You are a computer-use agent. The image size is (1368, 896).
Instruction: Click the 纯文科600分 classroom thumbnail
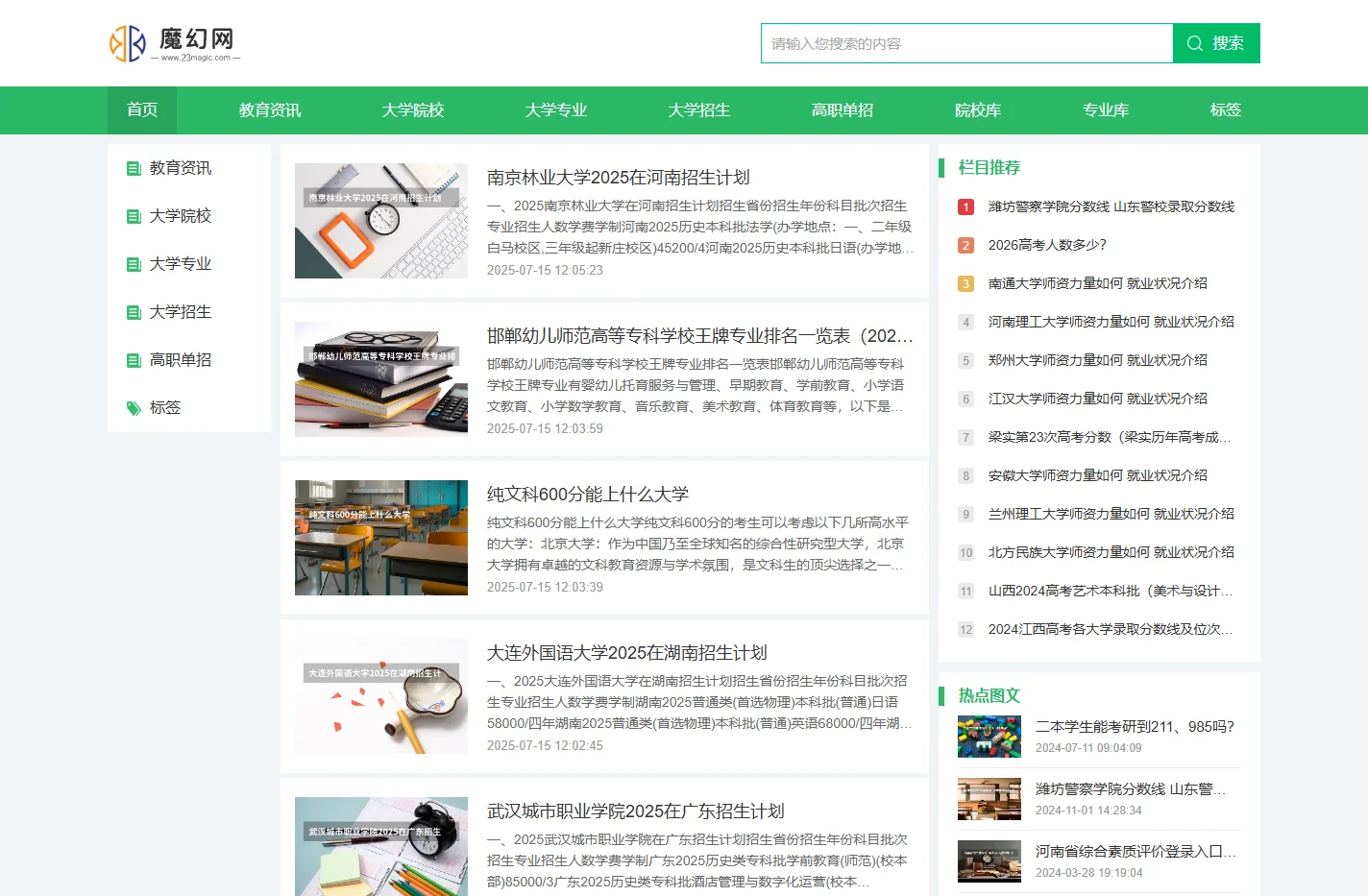pyautogui.click(x=381, y=538)
